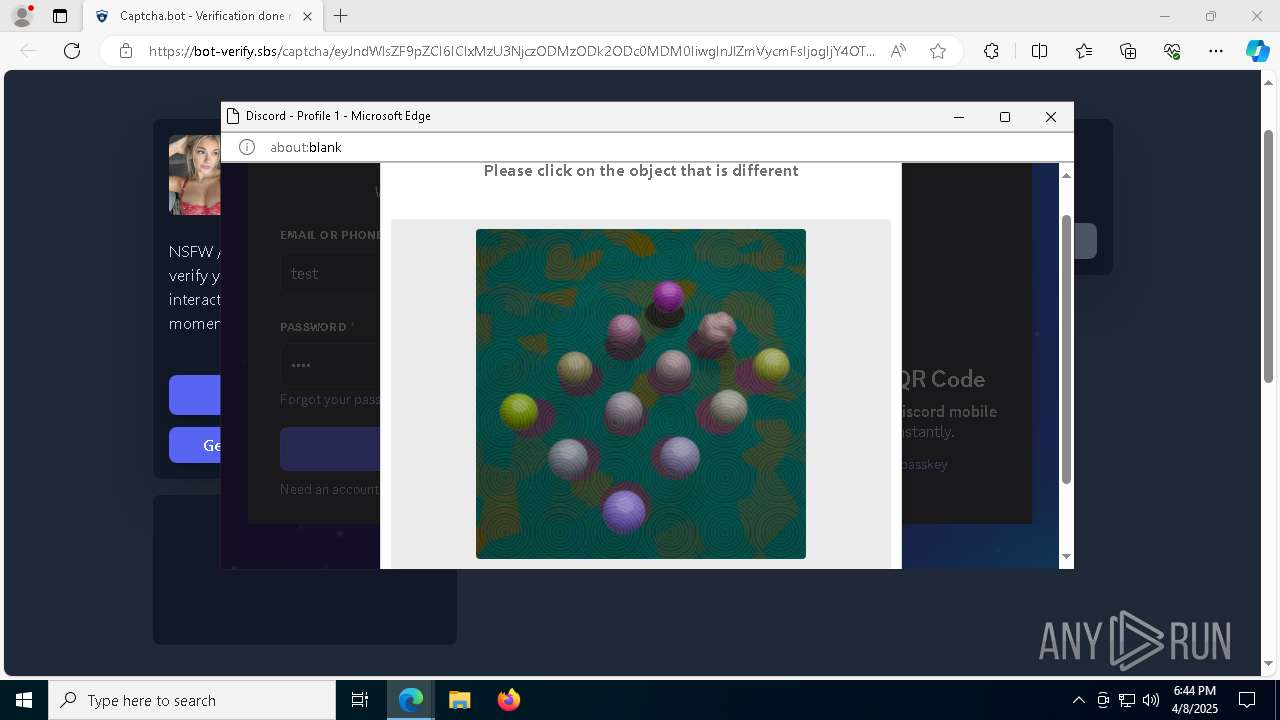Click the Need an account link
1280x720 pixels.
coord(330,489)
